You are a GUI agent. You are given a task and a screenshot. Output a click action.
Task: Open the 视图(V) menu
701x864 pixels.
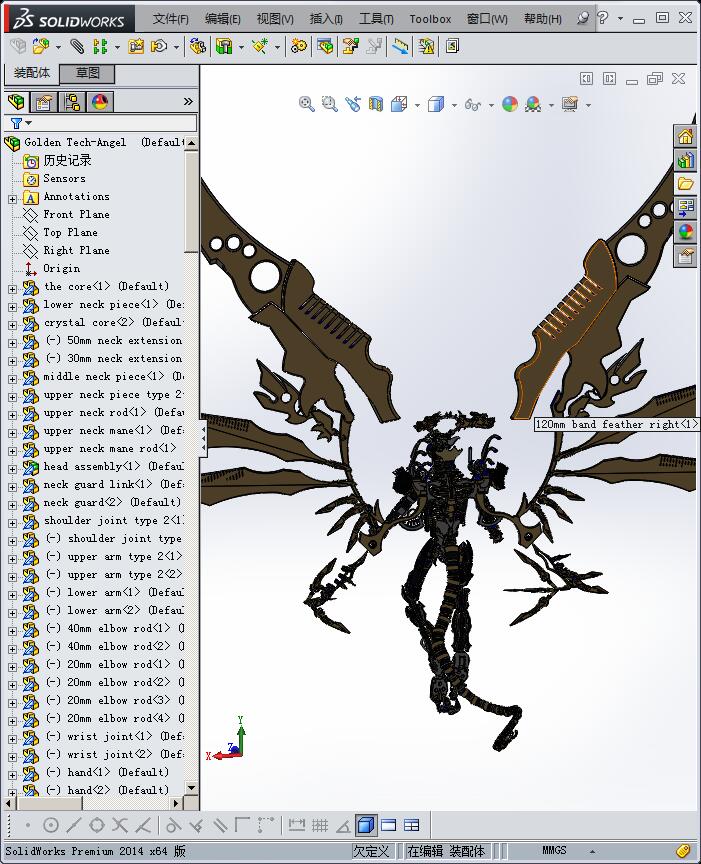(275, 19)
